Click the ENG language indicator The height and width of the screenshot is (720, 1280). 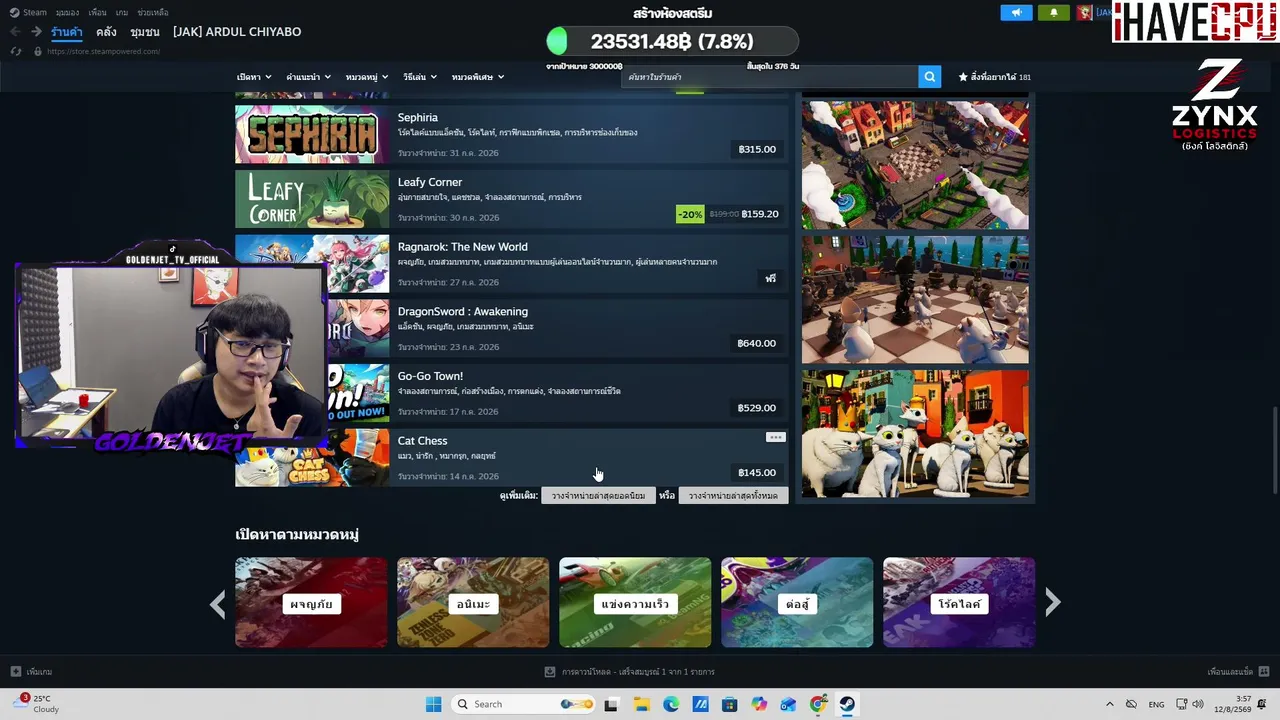[x=1156, y=704]
